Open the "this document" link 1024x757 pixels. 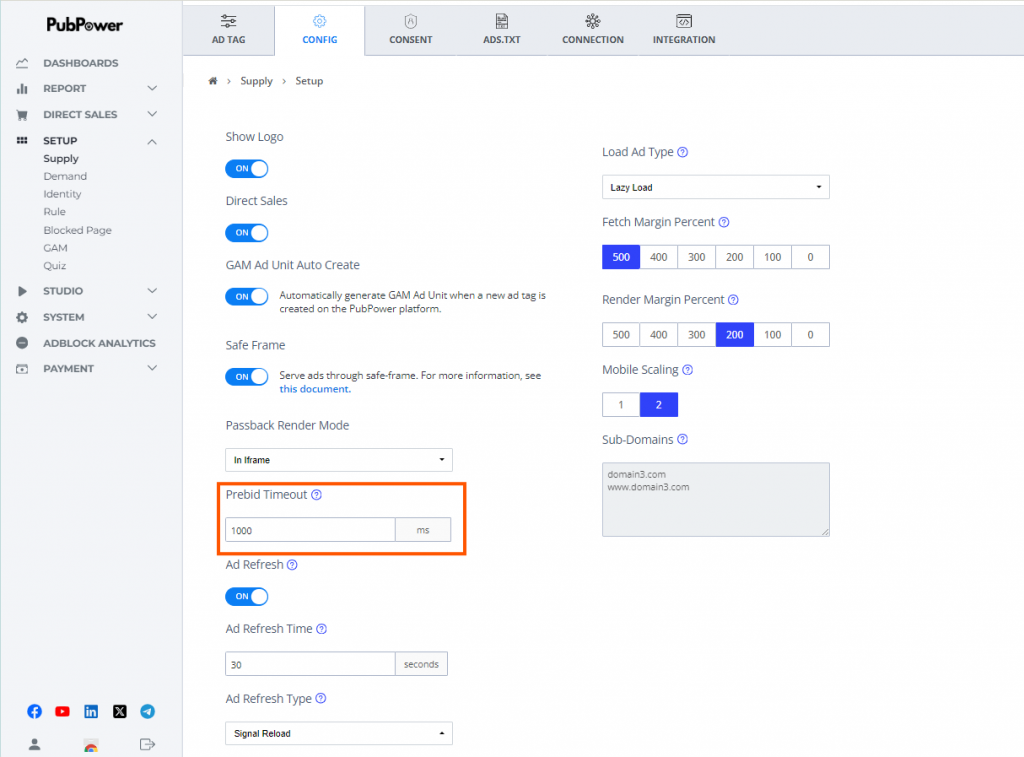(x=315, y=389)
